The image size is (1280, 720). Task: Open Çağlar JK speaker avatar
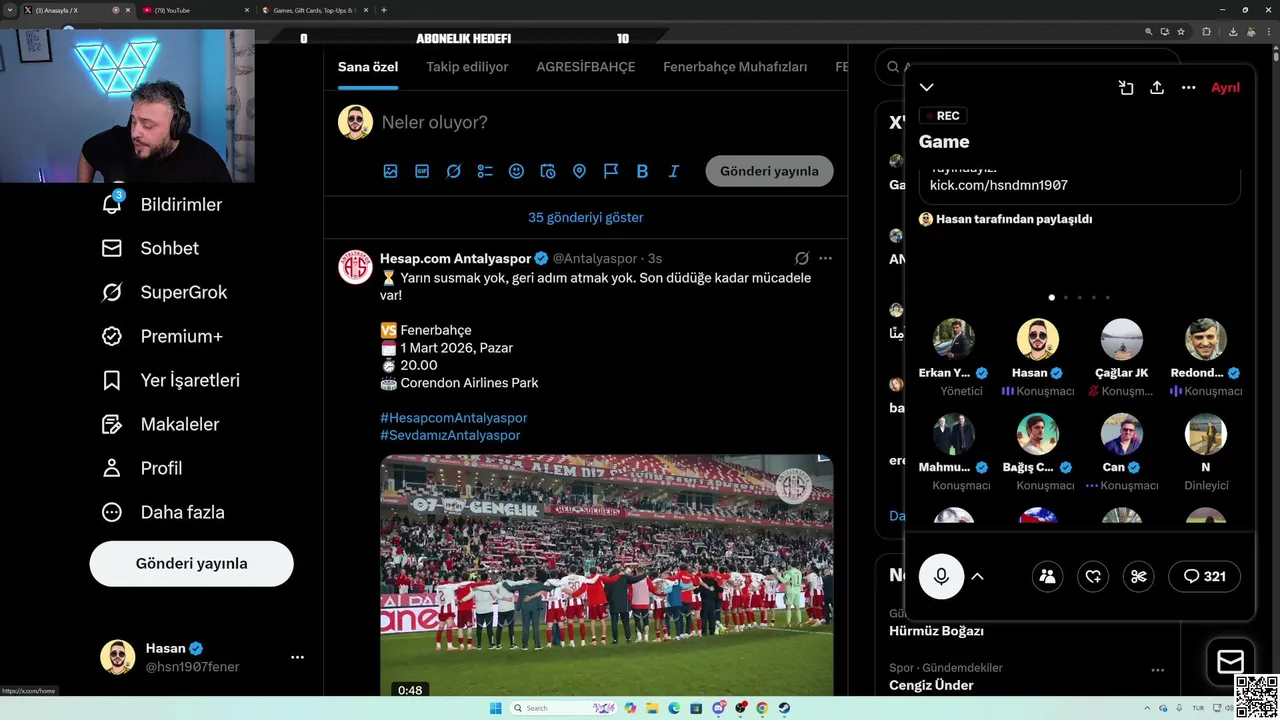(1122, 340)
